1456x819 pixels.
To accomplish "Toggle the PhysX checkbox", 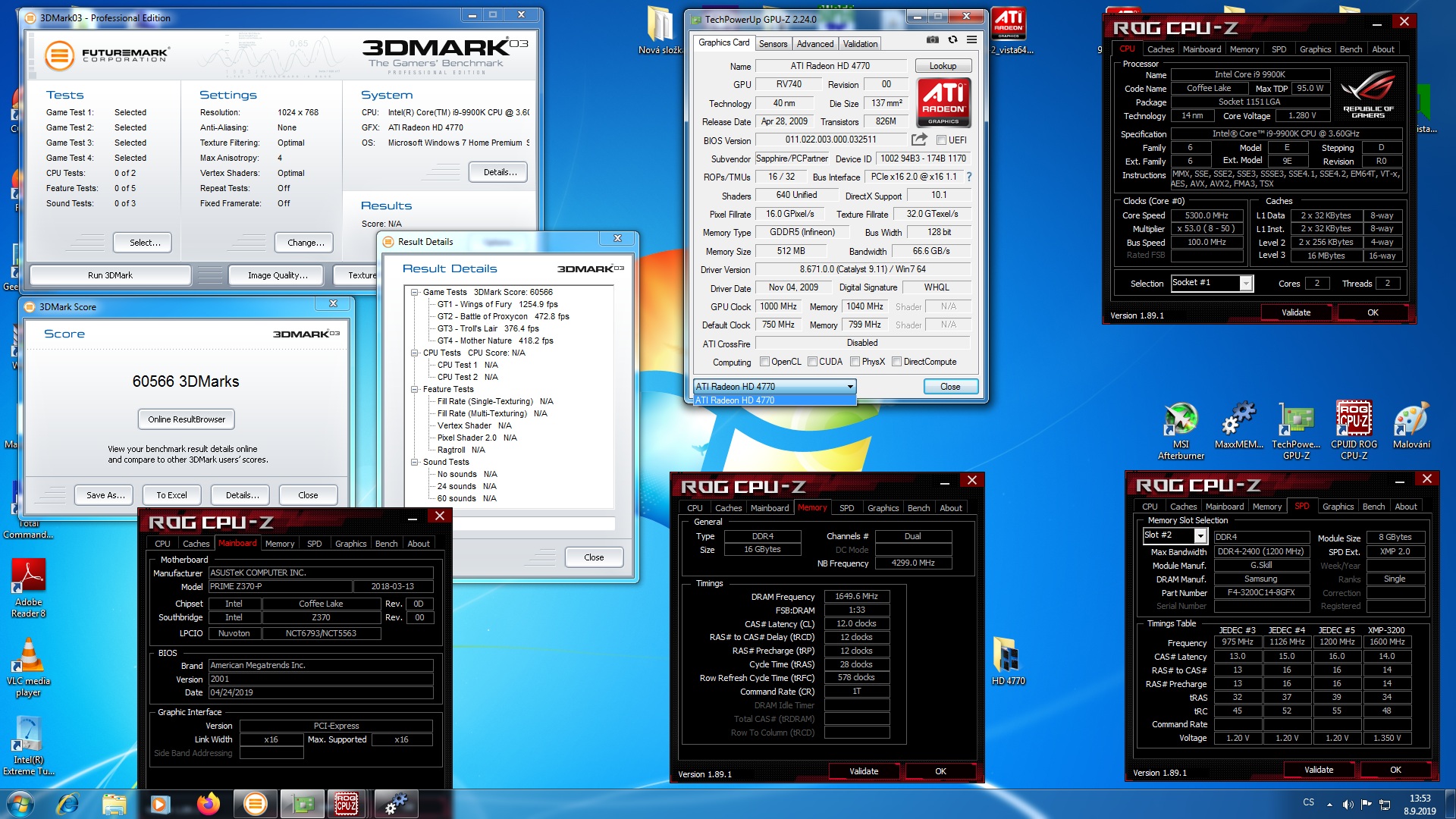I will coord(855,362).
